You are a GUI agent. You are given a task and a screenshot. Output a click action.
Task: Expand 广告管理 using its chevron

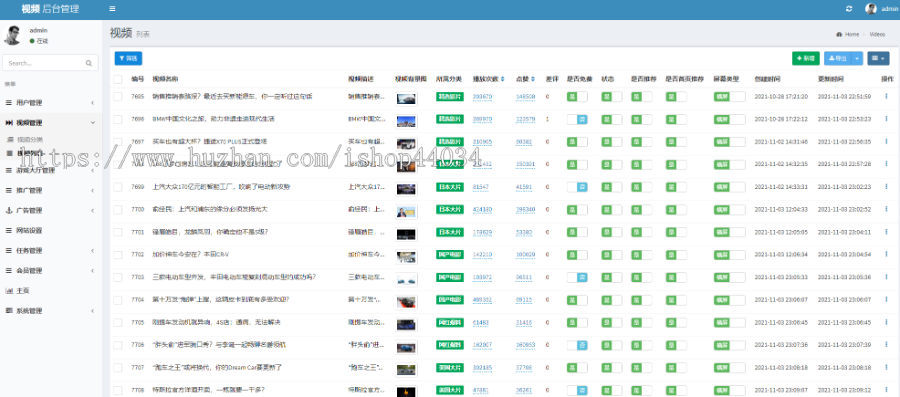[x=92, y=211]
